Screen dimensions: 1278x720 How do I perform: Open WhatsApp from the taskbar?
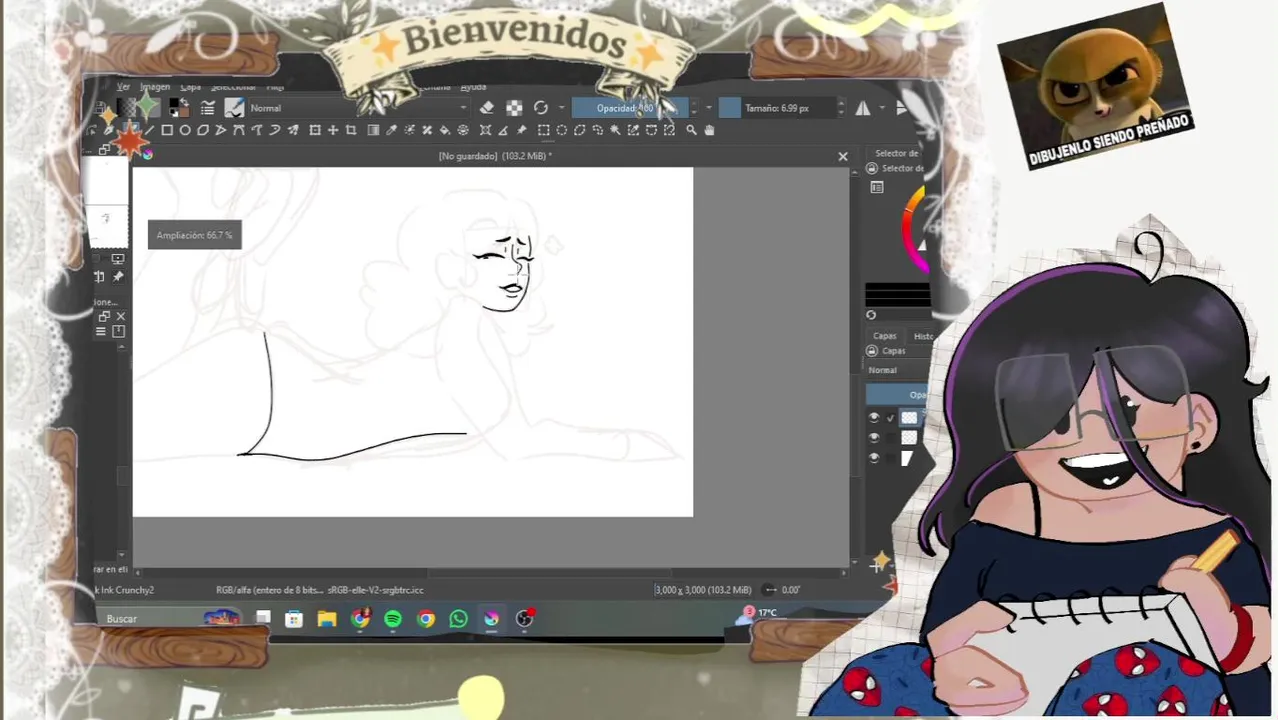pos(458,619)
